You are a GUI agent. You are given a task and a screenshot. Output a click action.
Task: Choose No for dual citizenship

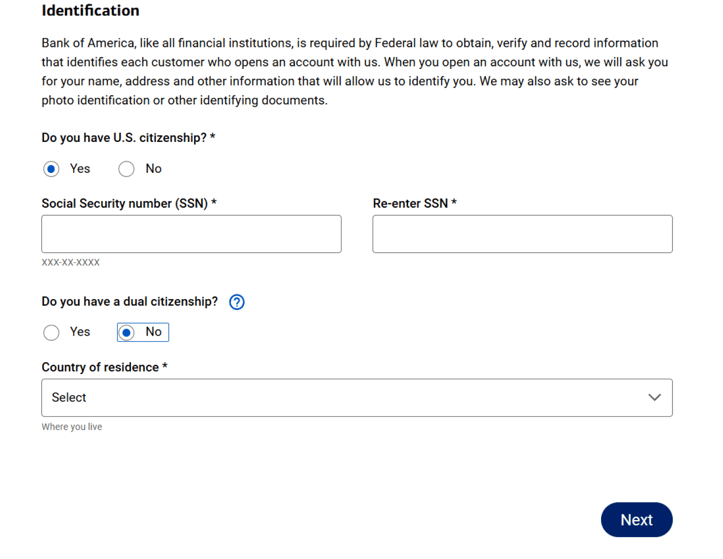tap(126, 332)
